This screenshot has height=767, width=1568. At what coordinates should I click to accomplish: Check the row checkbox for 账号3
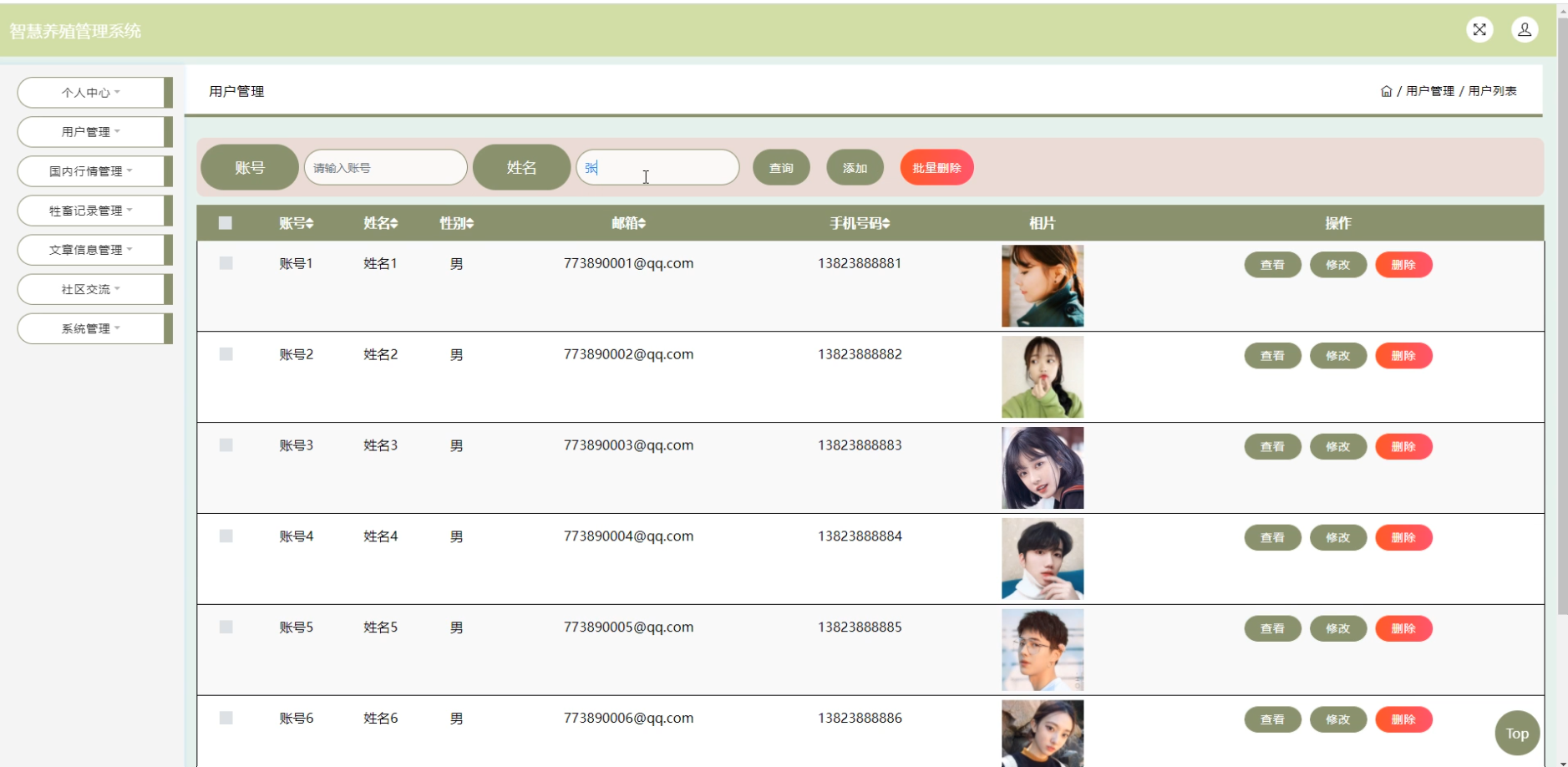tap(226, 445)
